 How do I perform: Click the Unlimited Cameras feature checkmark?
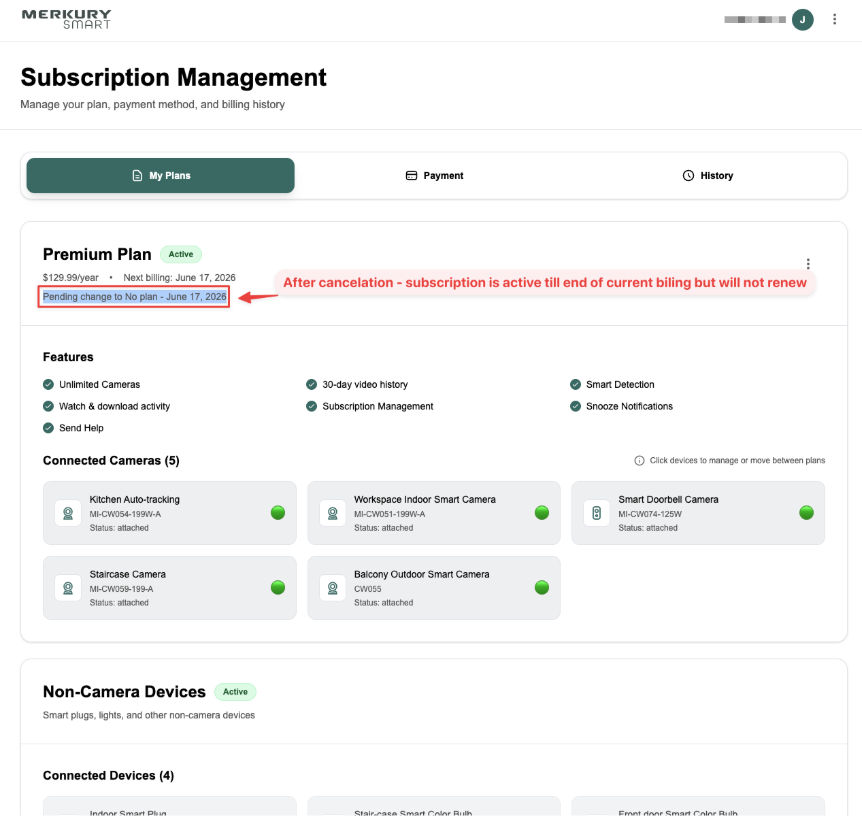pos(48,384)
